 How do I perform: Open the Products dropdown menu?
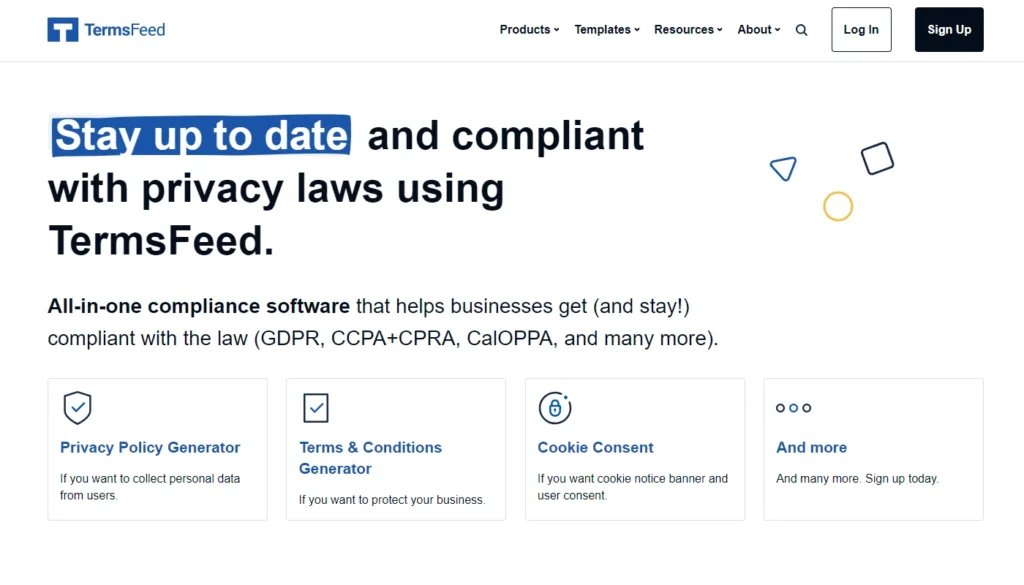click(x=529, y=29)
